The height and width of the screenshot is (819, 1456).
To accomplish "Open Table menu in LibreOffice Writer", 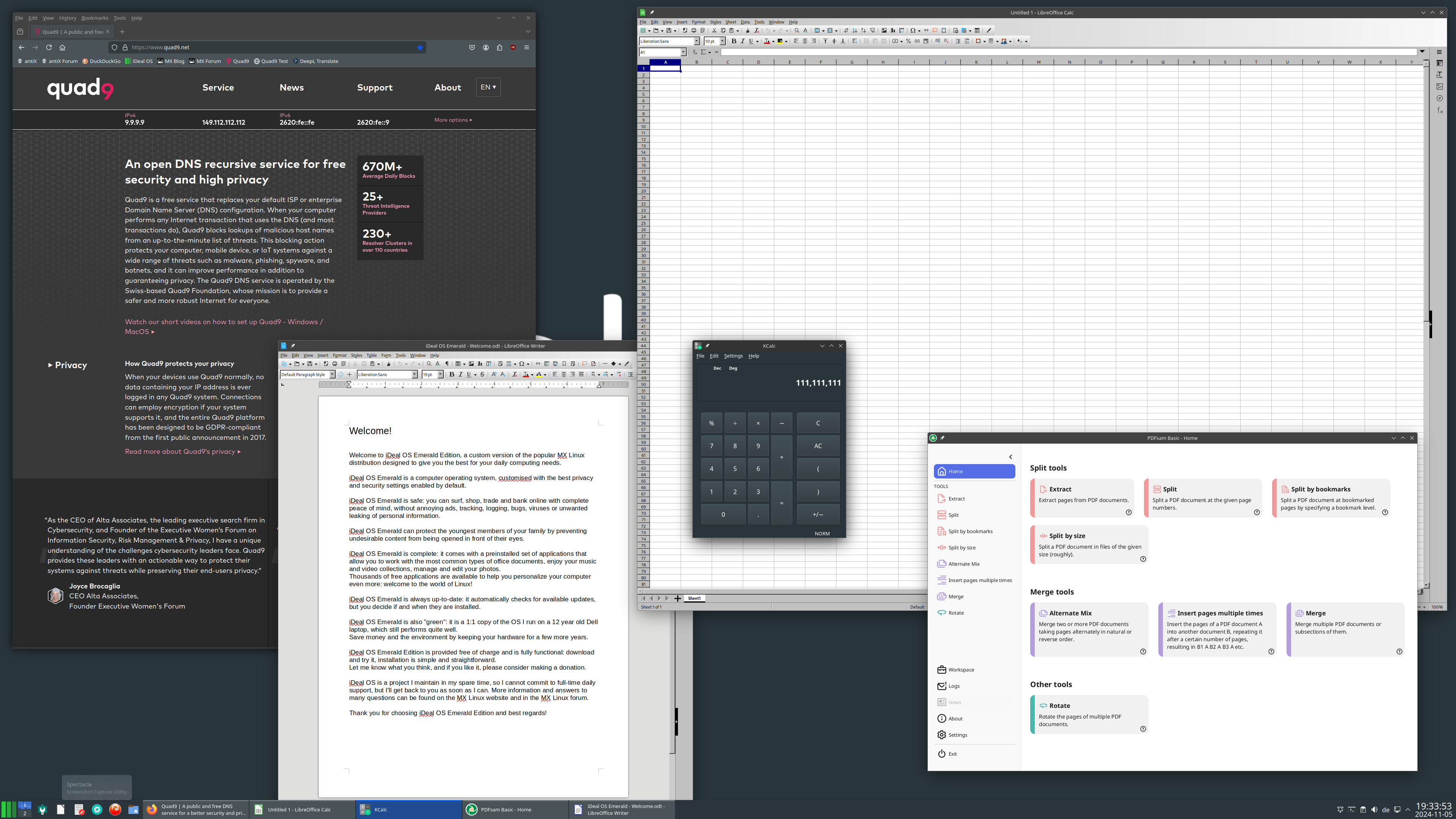I will pyautogui.click(x=371, y=356).
